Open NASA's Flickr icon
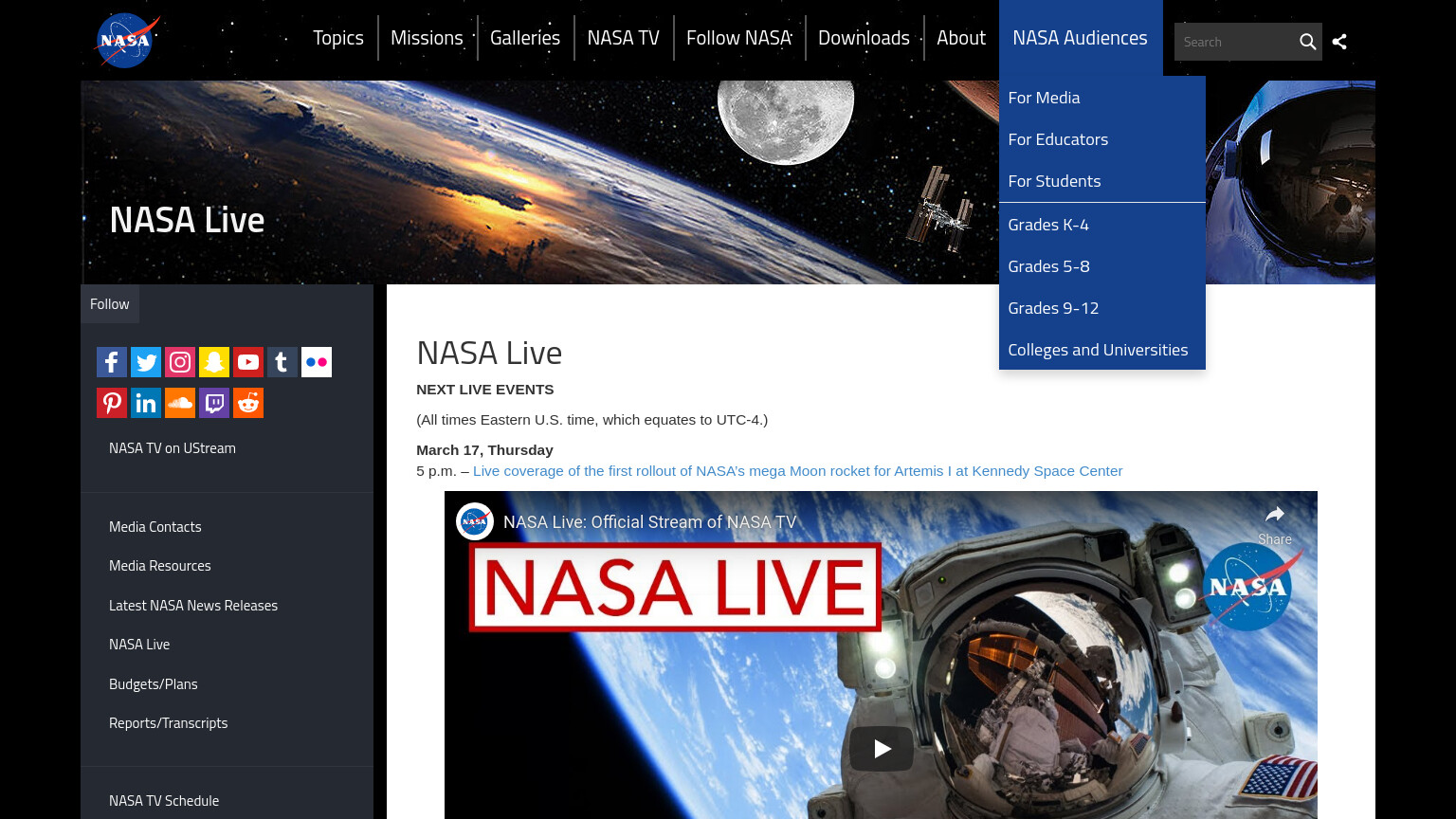Screen dimensions: 1456x819 tap(317, 362)
